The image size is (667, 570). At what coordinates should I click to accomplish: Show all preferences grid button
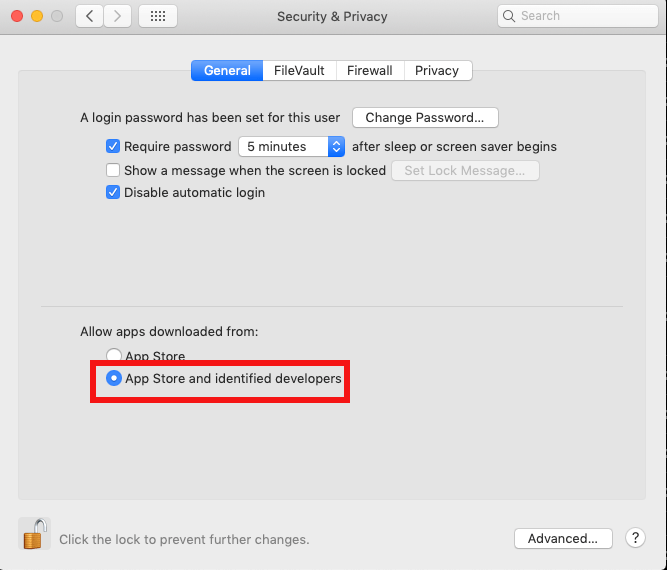[x=157, y=16]
